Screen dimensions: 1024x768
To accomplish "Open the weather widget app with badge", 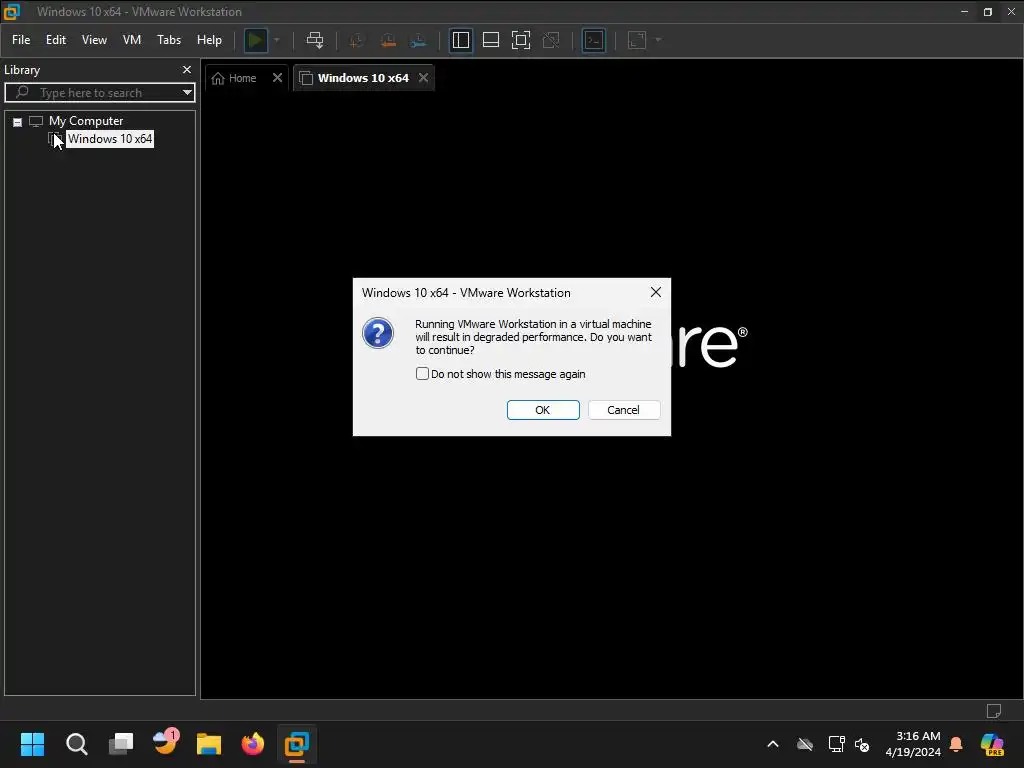I will [165, 743].
